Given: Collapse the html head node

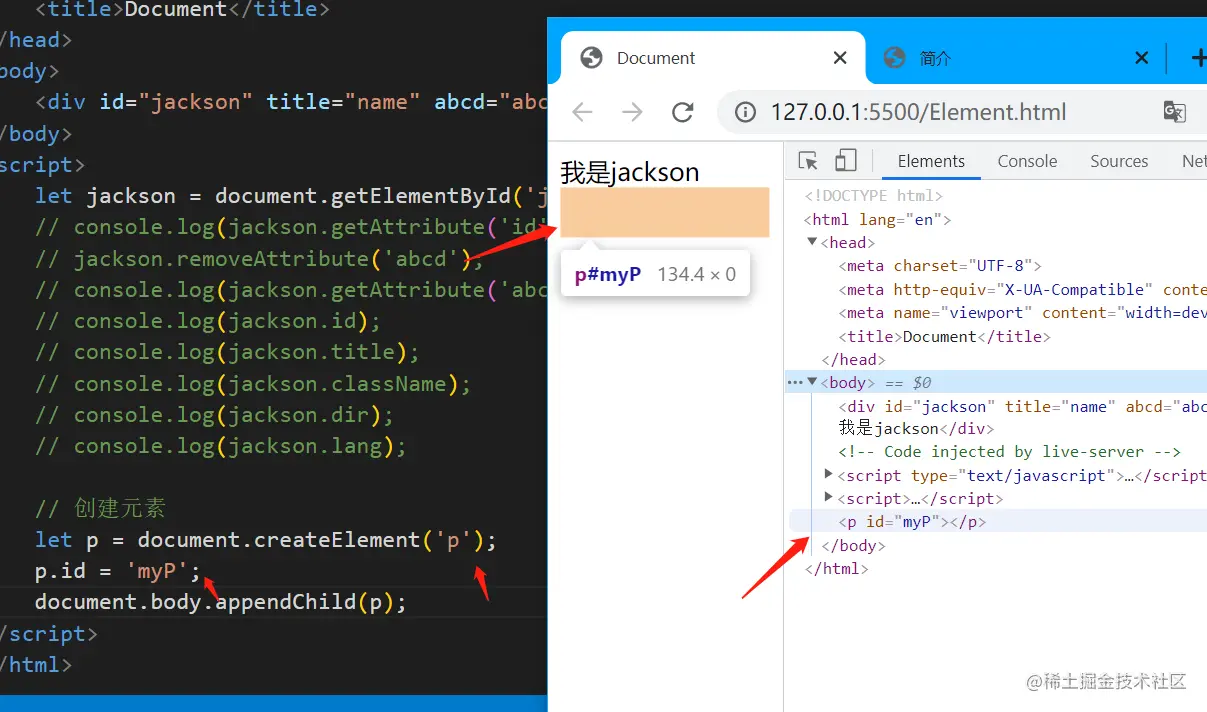Looking at the screenshot, I should pyautogui.click(x=812, y=242).
